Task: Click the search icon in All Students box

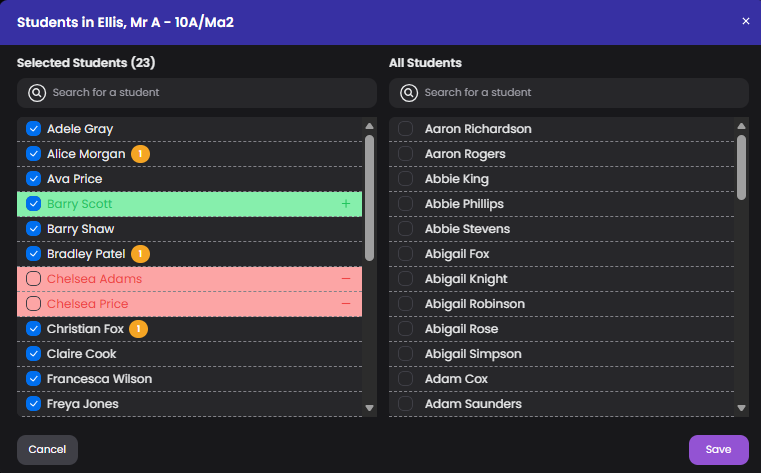Action: (409, 93)
